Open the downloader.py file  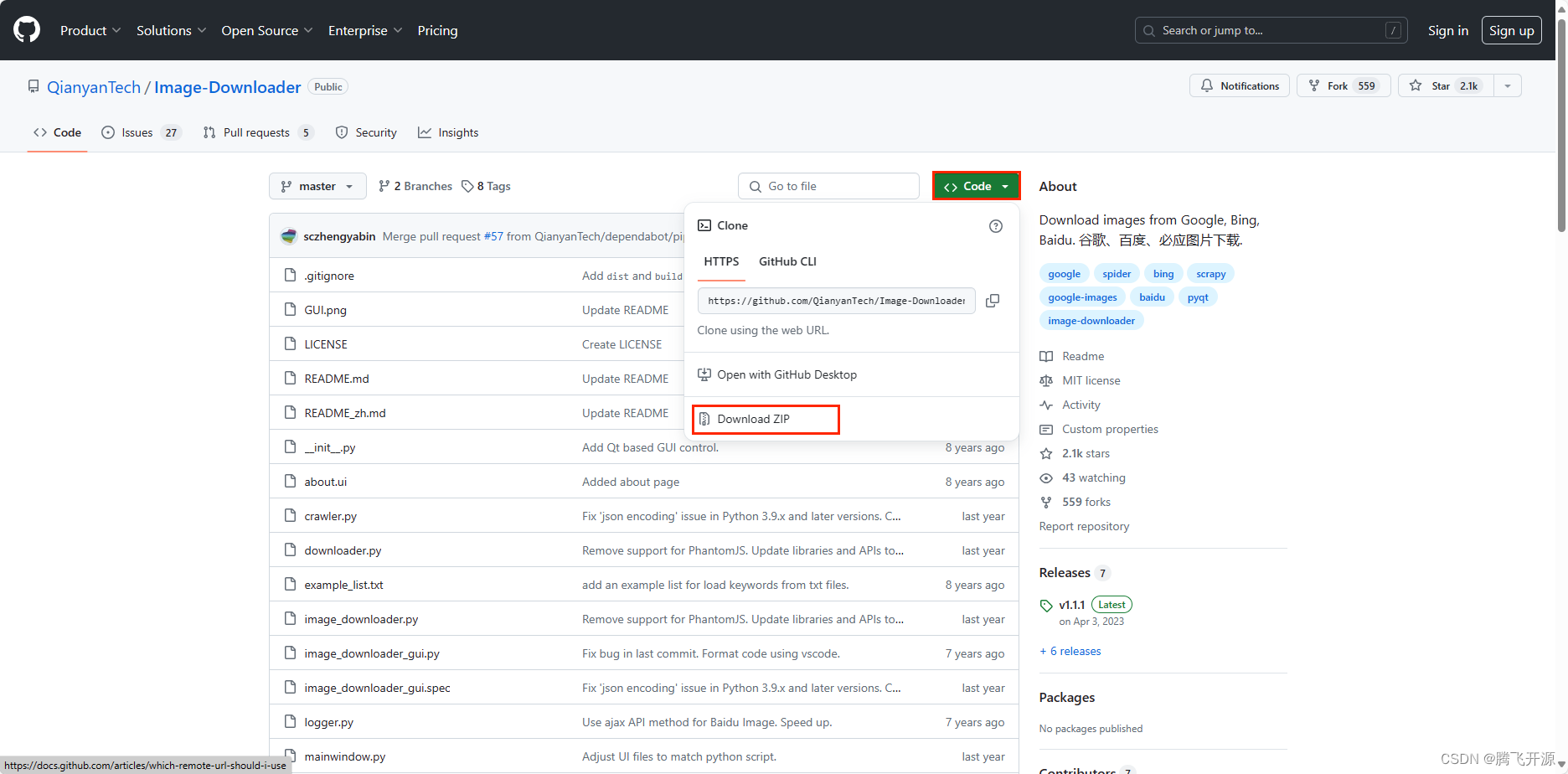(343, 550)
